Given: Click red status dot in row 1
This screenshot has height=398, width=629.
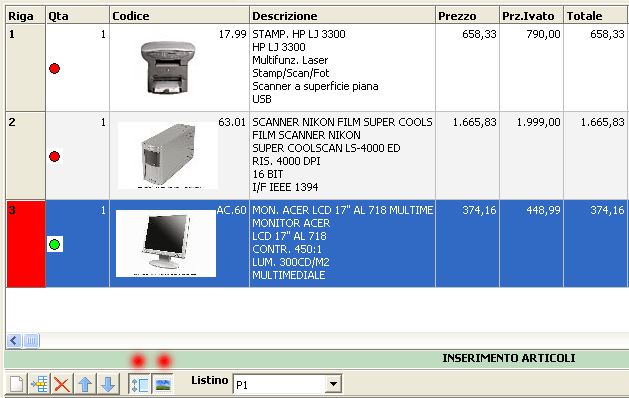Looking at the screenshot, I should pyautogui.click(x=55, y=68).
